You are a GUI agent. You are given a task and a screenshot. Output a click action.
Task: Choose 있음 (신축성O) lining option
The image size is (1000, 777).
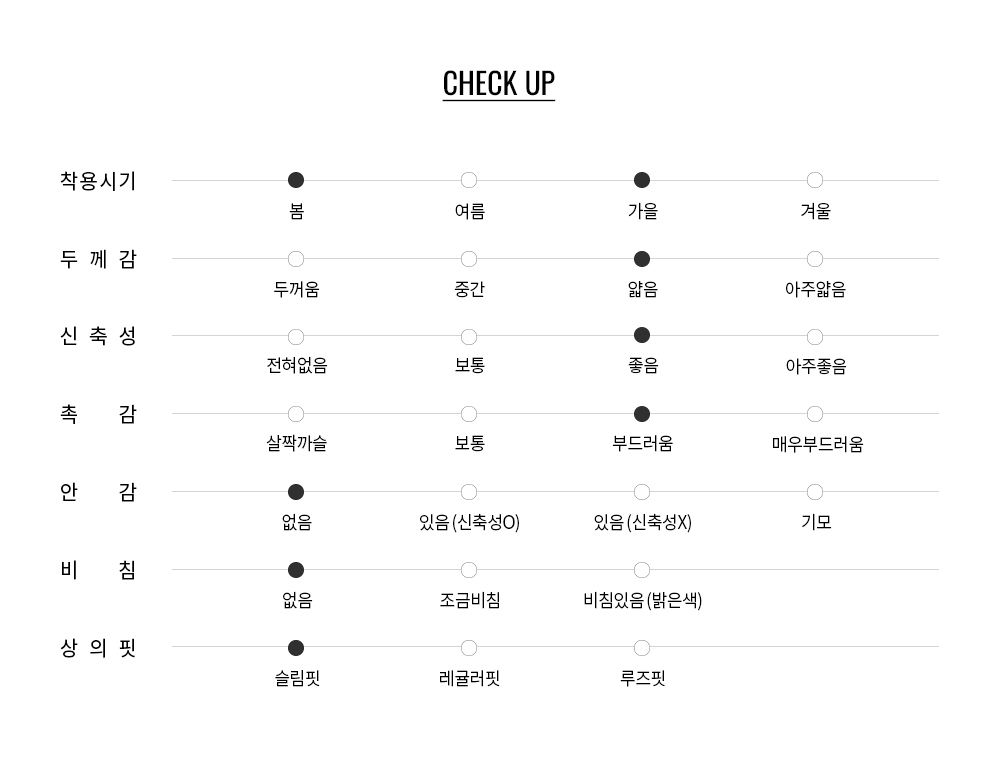(469, 492)
